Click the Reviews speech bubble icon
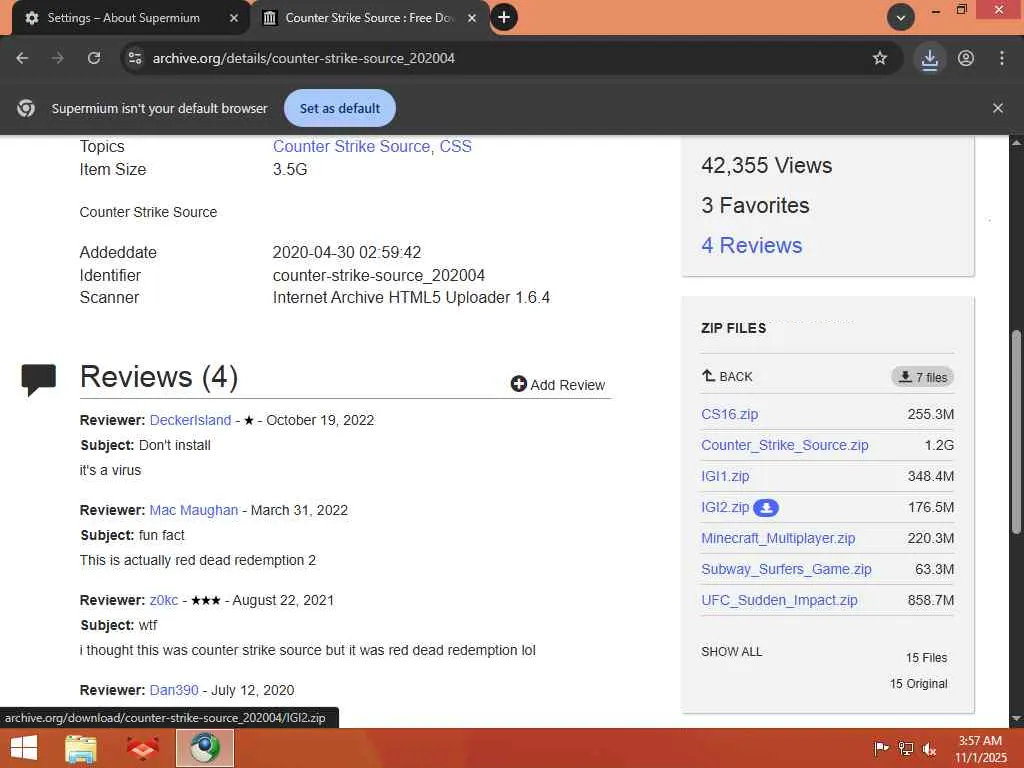 [x=39, y=379]
